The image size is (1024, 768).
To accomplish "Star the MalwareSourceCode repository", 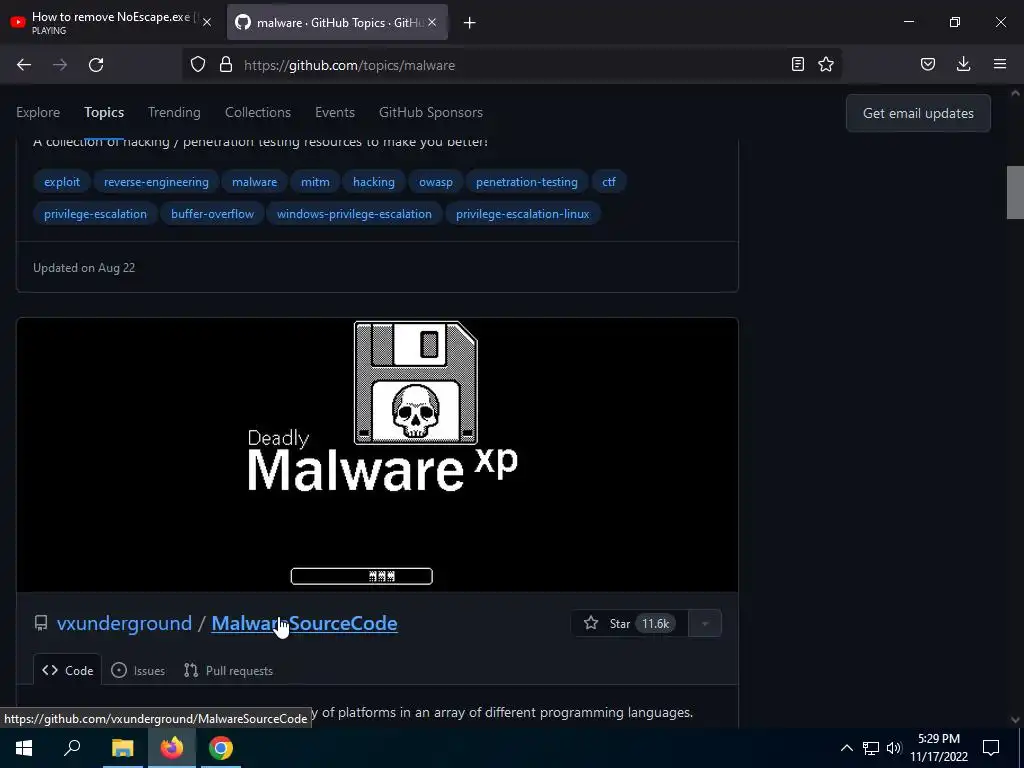I will (x=629, y=624).
